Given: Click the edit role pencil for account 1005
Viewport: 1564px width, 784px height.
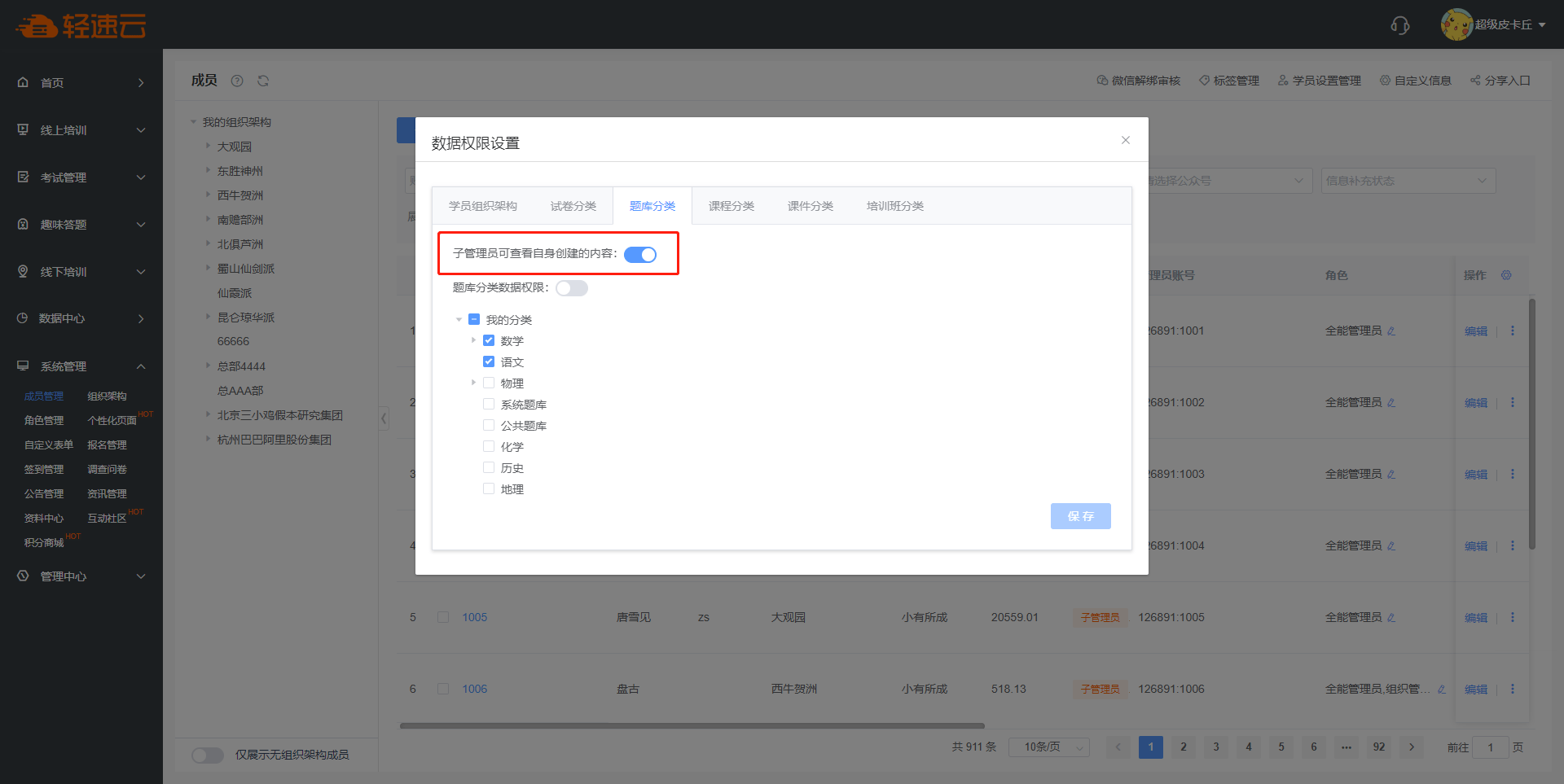Looking at the screenshot, I should pos(1391,618).
